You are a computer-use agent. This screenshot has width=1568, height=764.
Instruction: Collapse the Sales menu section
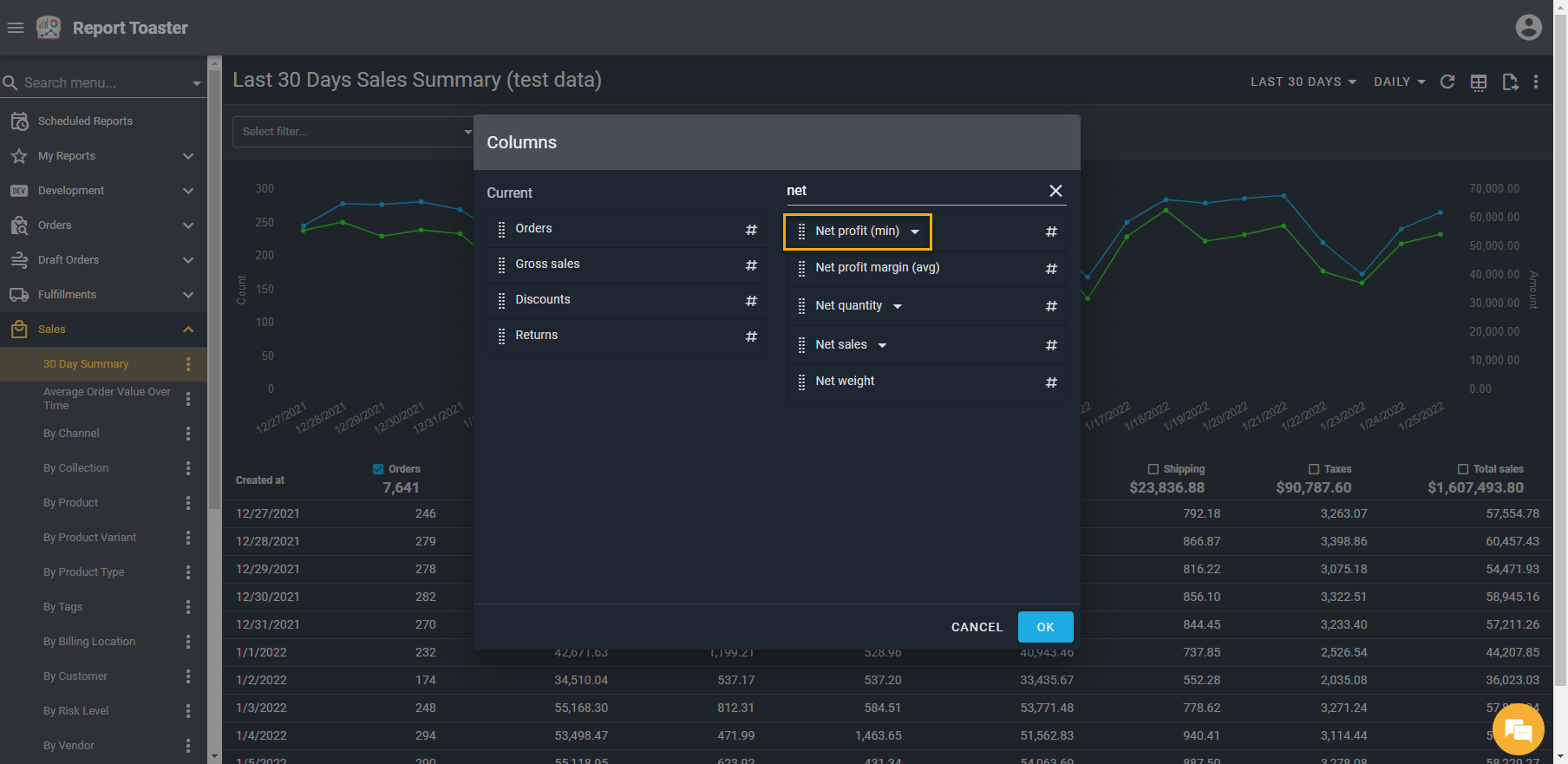(188, 330)
